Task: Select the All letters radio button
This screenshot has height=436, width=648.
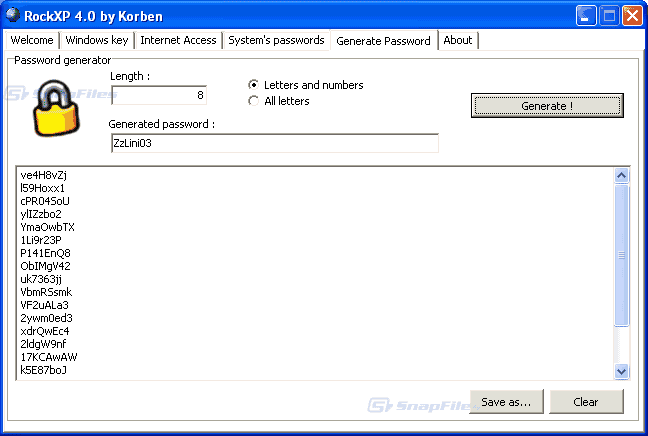Action: [x=253, y=101]
